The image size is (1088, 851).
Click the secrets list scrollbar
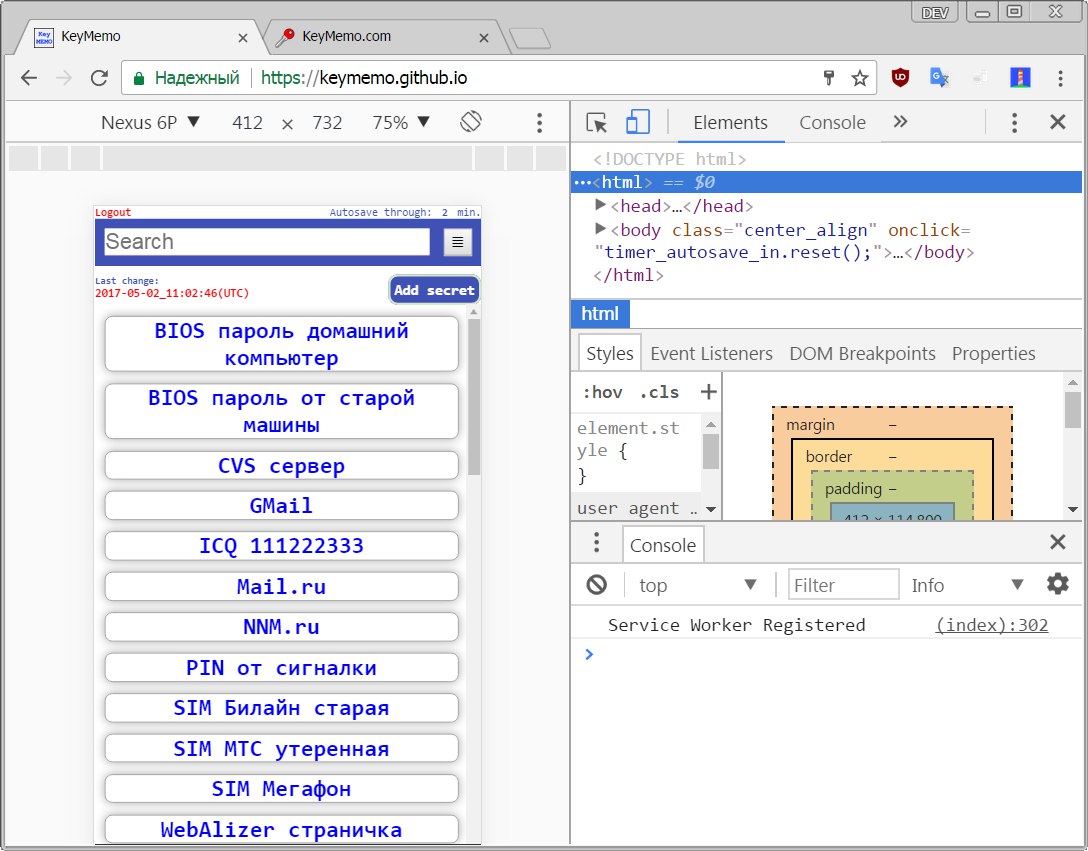pos(474,396)
